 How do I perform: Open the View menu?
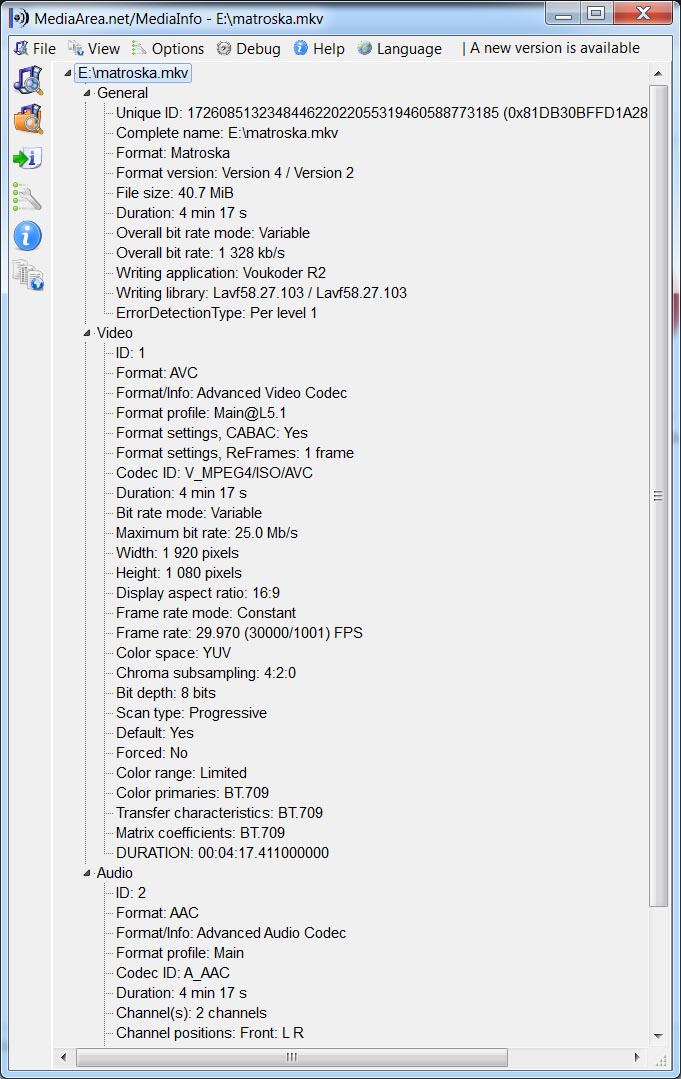(x=94, y=48)
